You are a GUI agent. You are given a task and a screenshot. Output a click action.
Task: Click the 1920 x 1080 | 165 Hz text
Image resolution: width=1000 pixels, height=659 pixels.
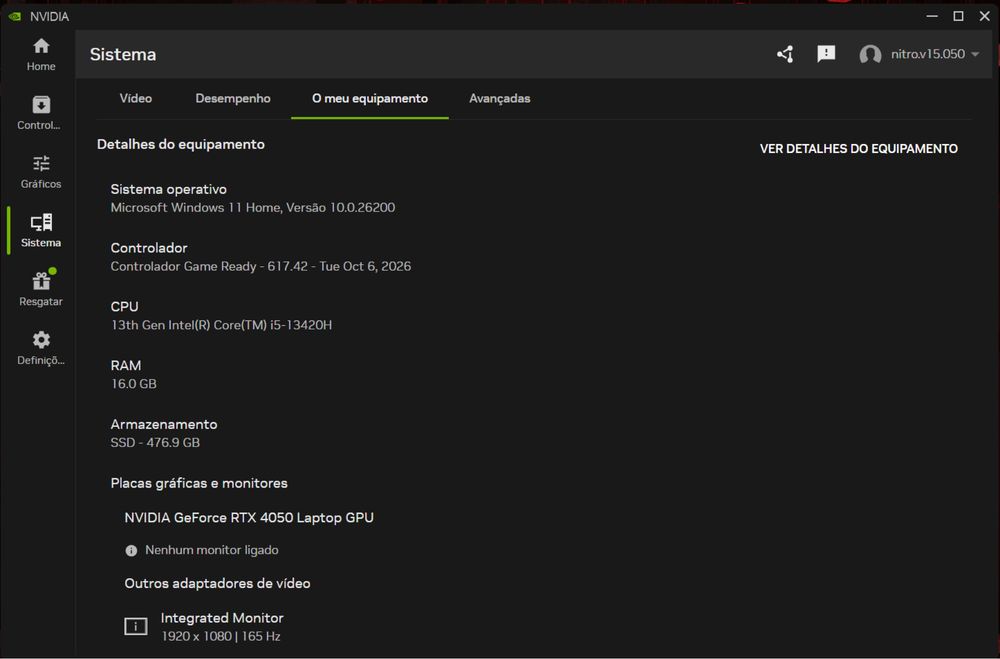point(221,636)
